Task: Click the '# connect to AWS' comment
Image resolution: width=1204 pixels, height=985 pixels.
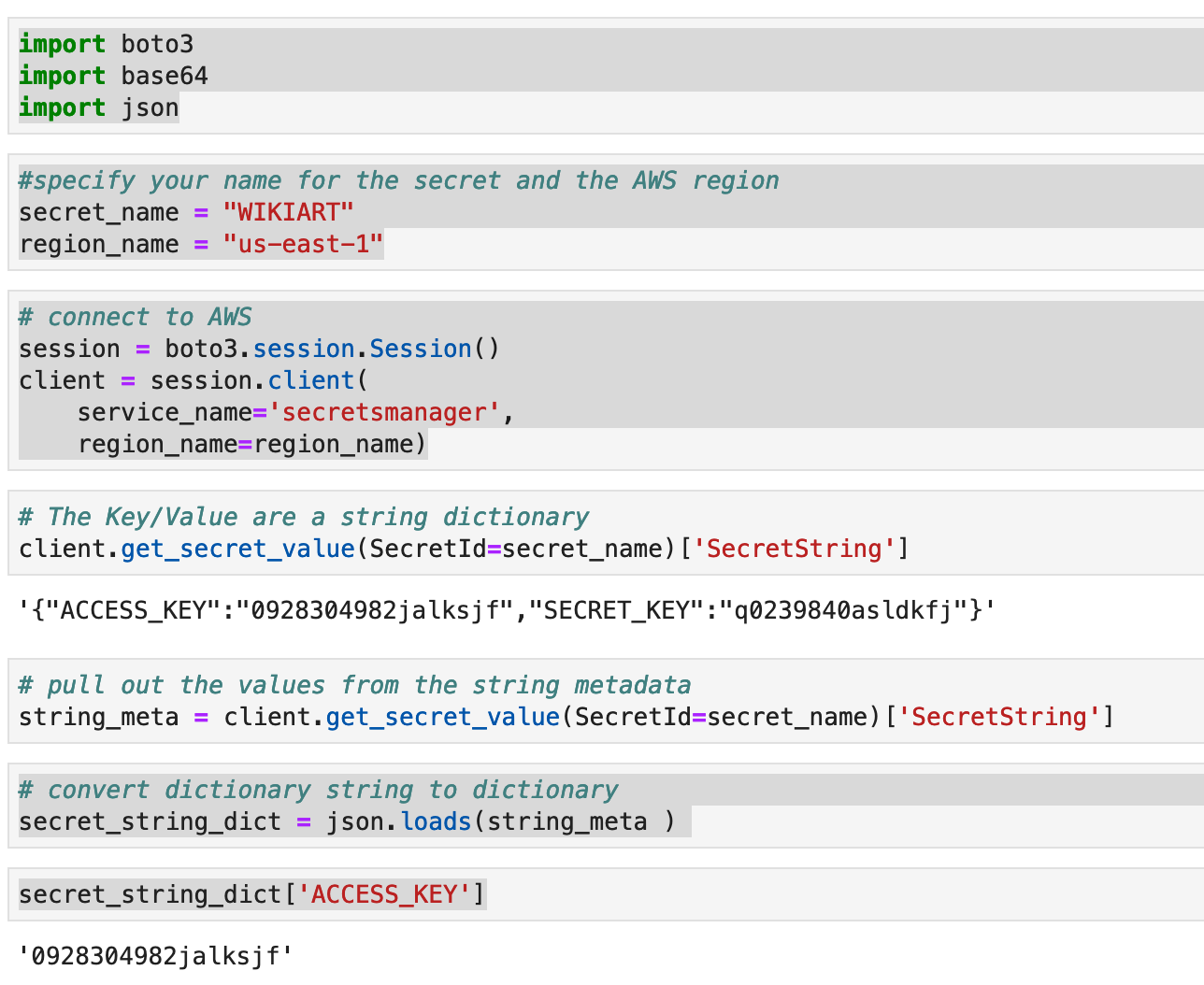Action: (136, 317)
